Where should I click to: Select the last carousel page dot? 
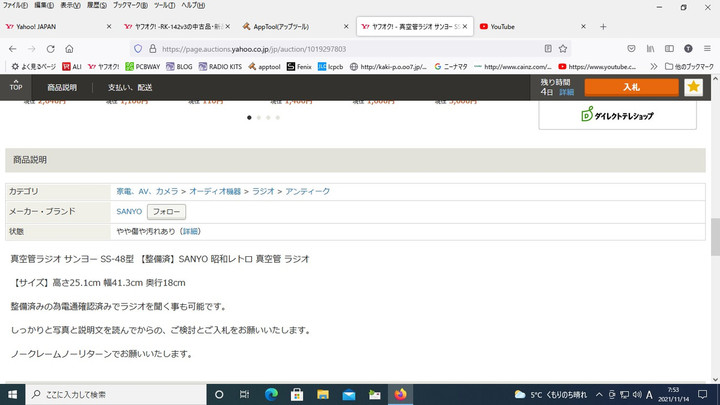click(x=277, y=118)
